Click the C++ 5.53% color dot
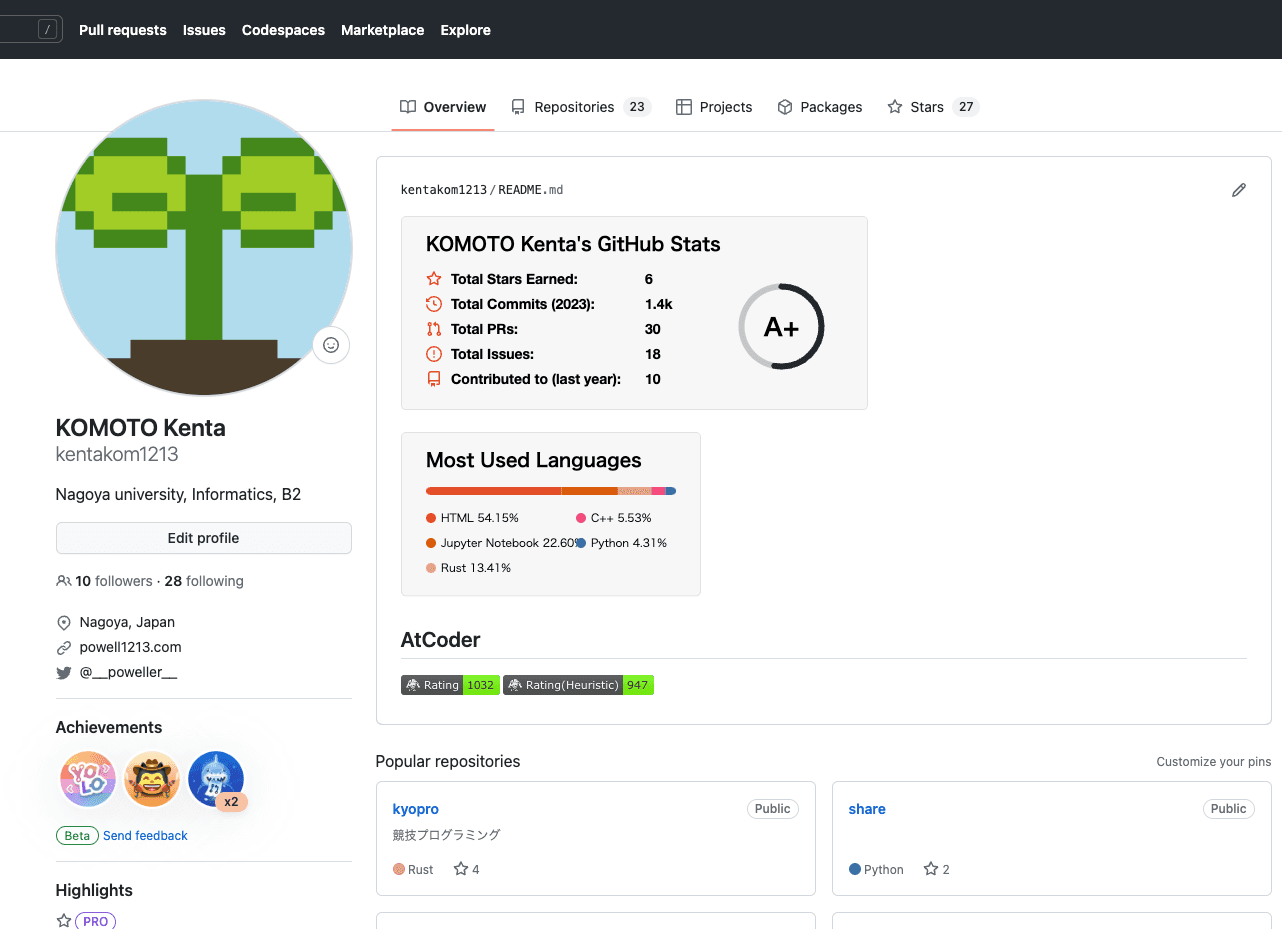 (x=581, y=518)
